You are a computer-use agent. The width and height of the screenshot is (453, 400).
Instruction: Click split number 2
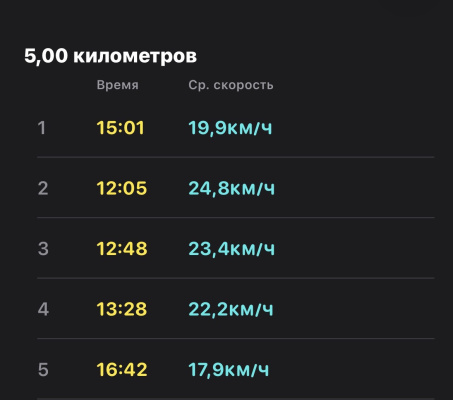43,188
